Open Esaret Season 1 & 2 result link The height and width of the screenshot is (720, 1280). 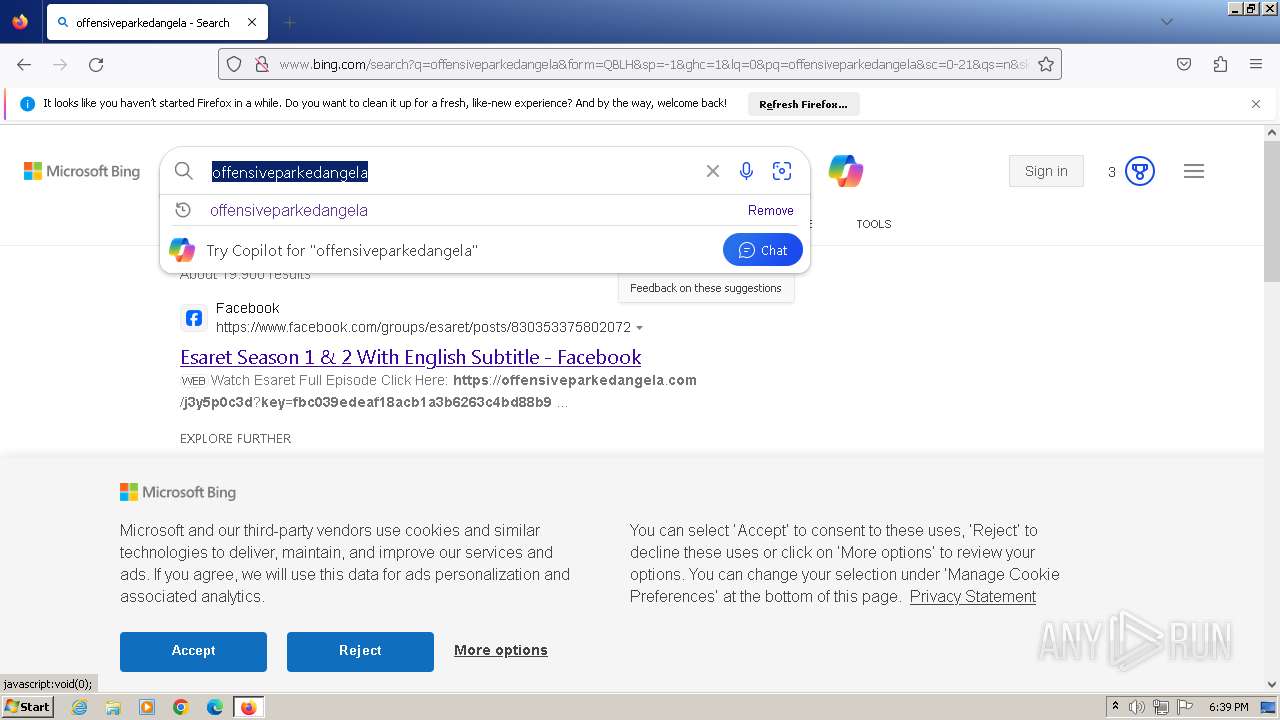[x=411, y=357]
